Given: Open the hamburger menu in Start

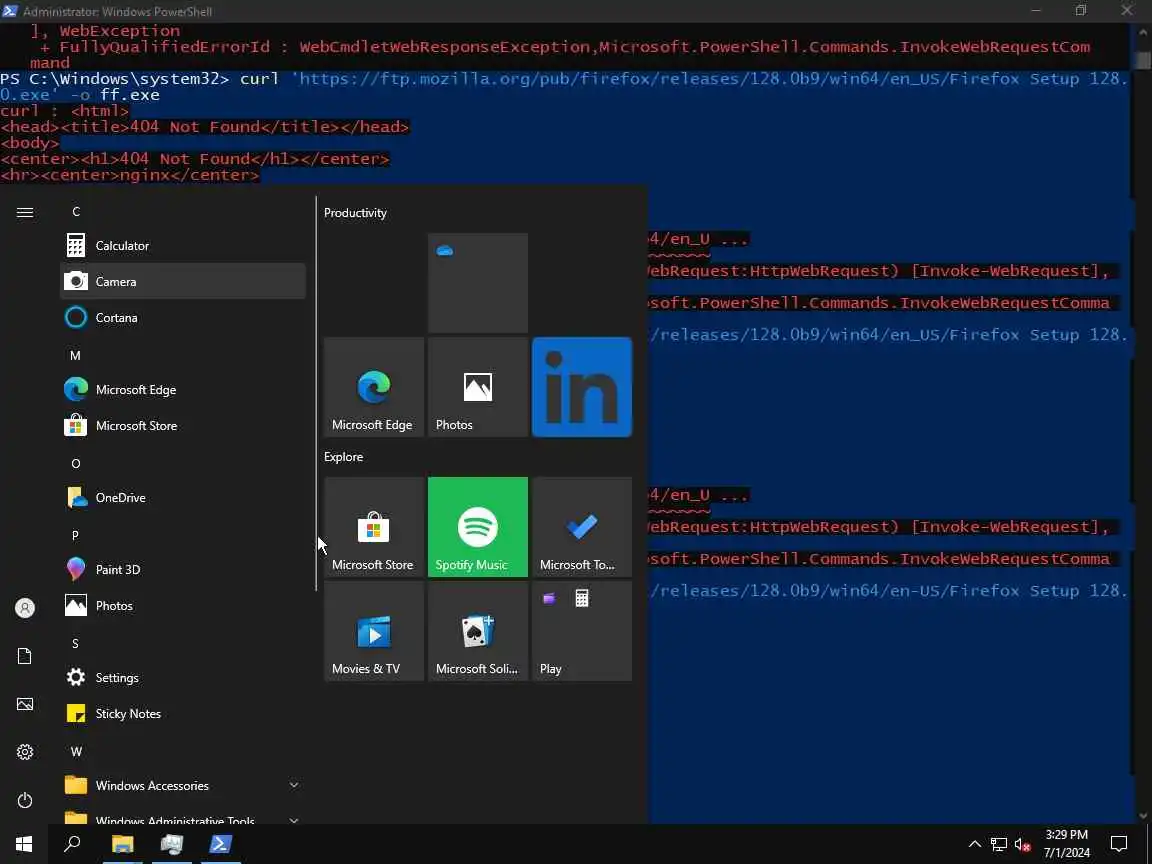Looking at the screenshot, I should point(25,212).
